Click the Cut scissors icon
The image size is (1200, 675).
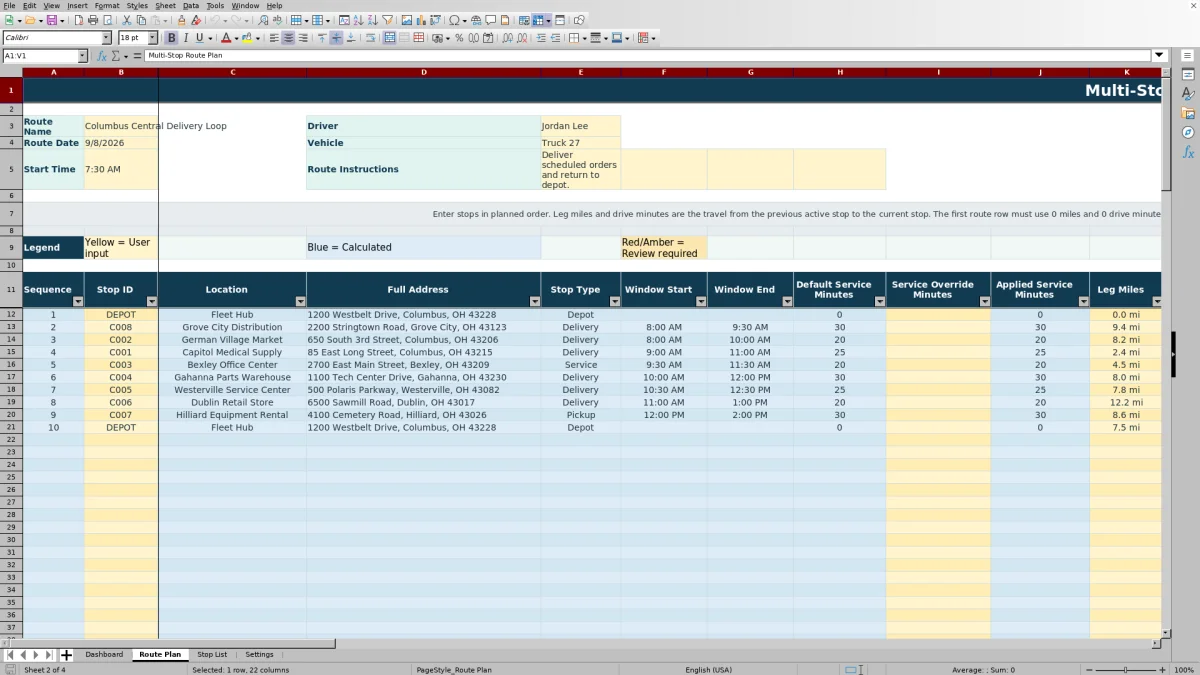click(x=127, y=20)
